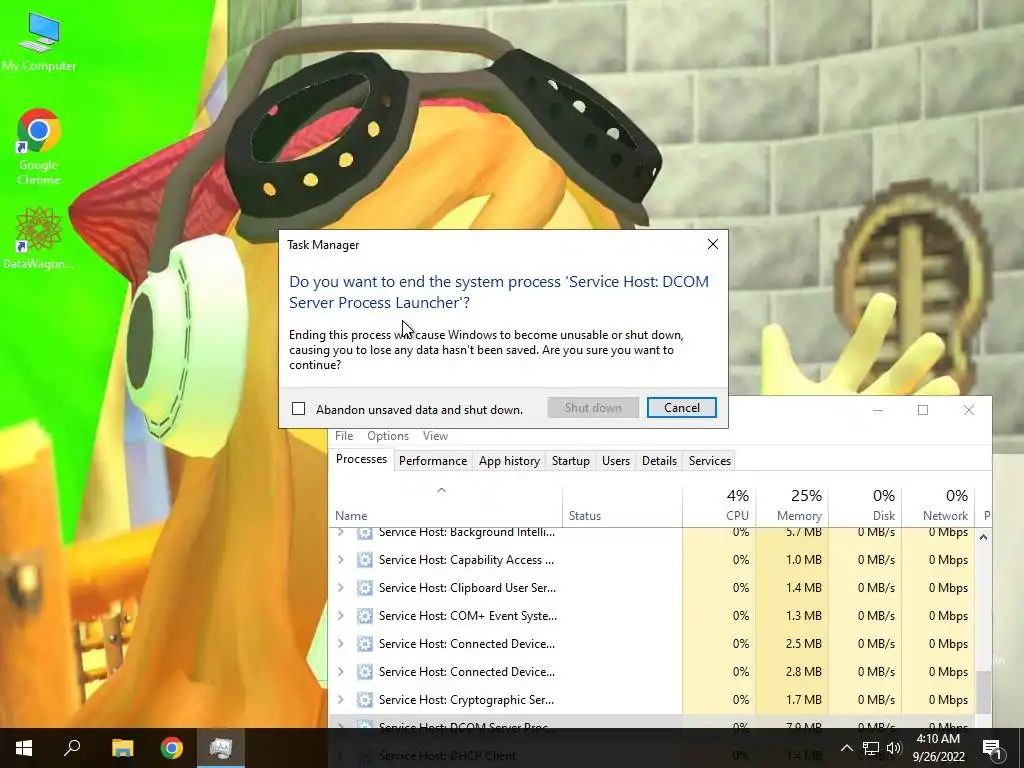Switch to the App history tab
The width and height of the screenshot is (1024, 768).
509,460
